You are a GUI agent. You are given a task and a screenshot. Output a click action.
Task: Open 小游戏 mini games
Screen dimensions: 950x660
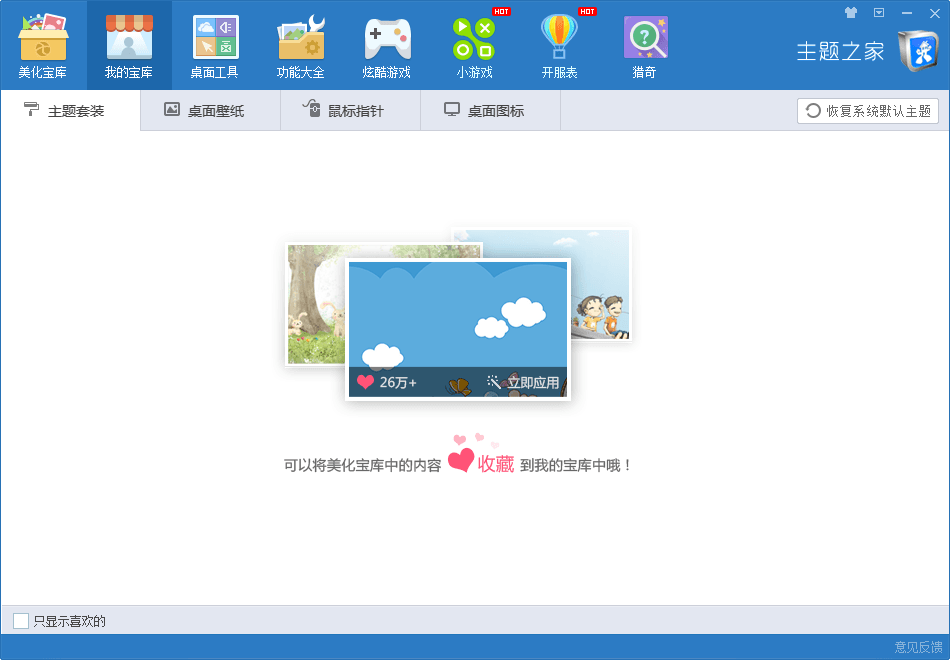[x=474, y=45]
